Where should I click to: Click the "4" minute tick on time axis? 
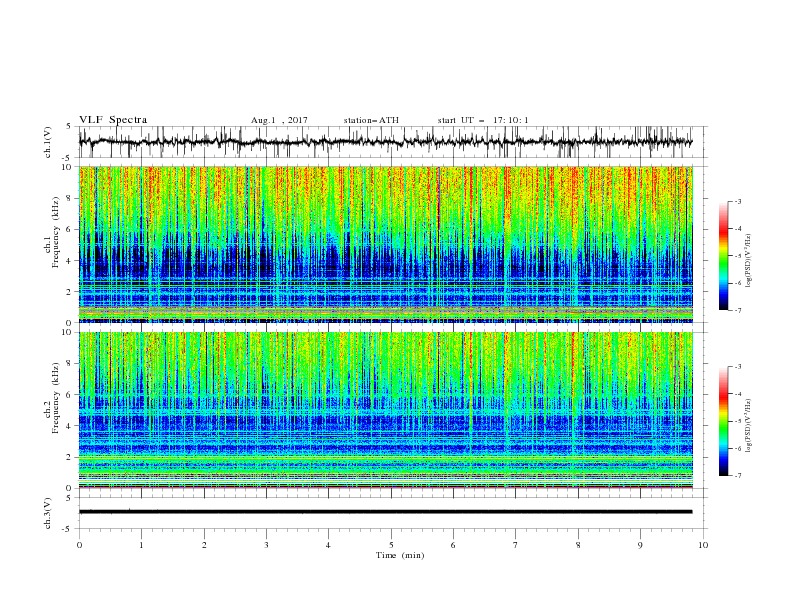point(329,545)
